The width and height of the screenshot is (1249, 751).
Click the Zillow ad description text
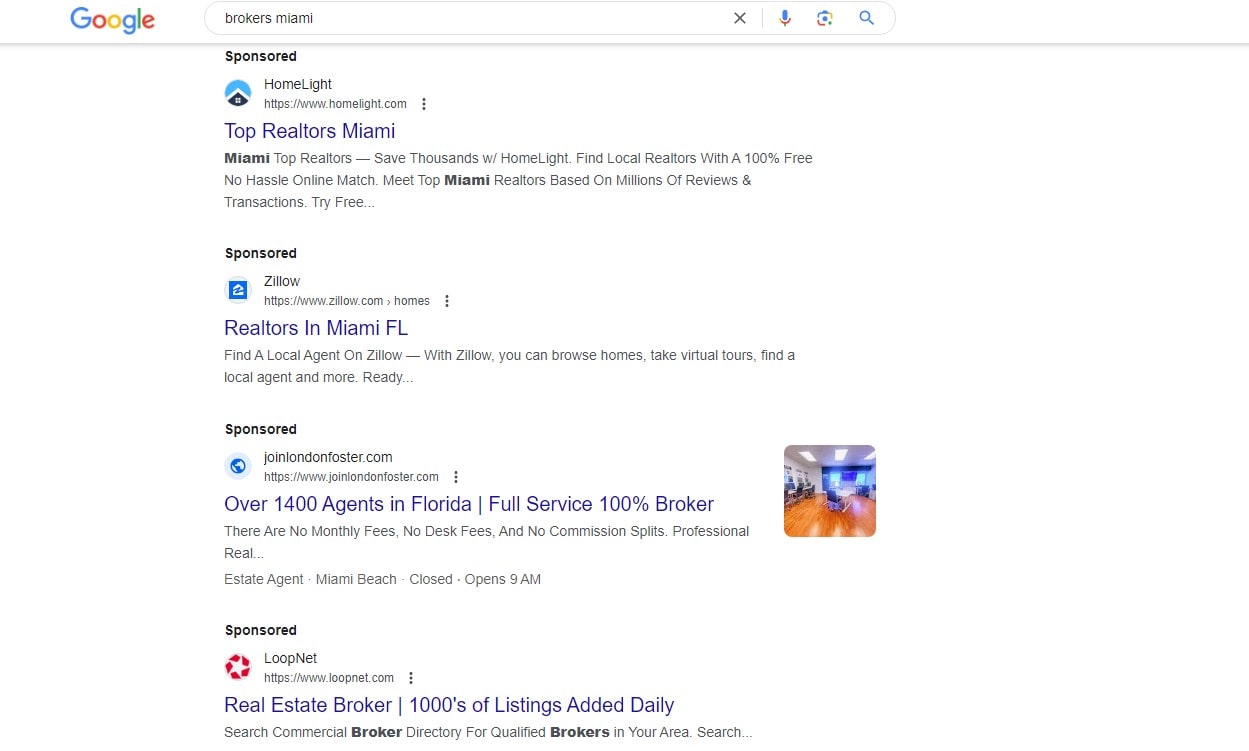click(510, 366)
